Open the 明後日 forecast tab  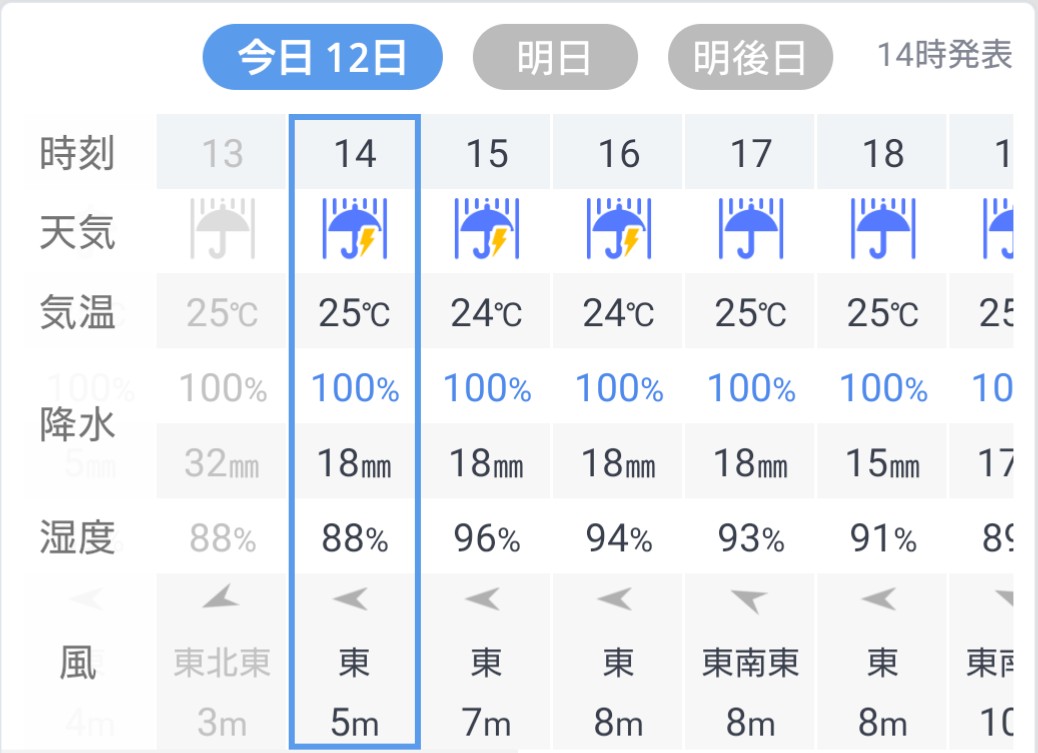(750, 57)
